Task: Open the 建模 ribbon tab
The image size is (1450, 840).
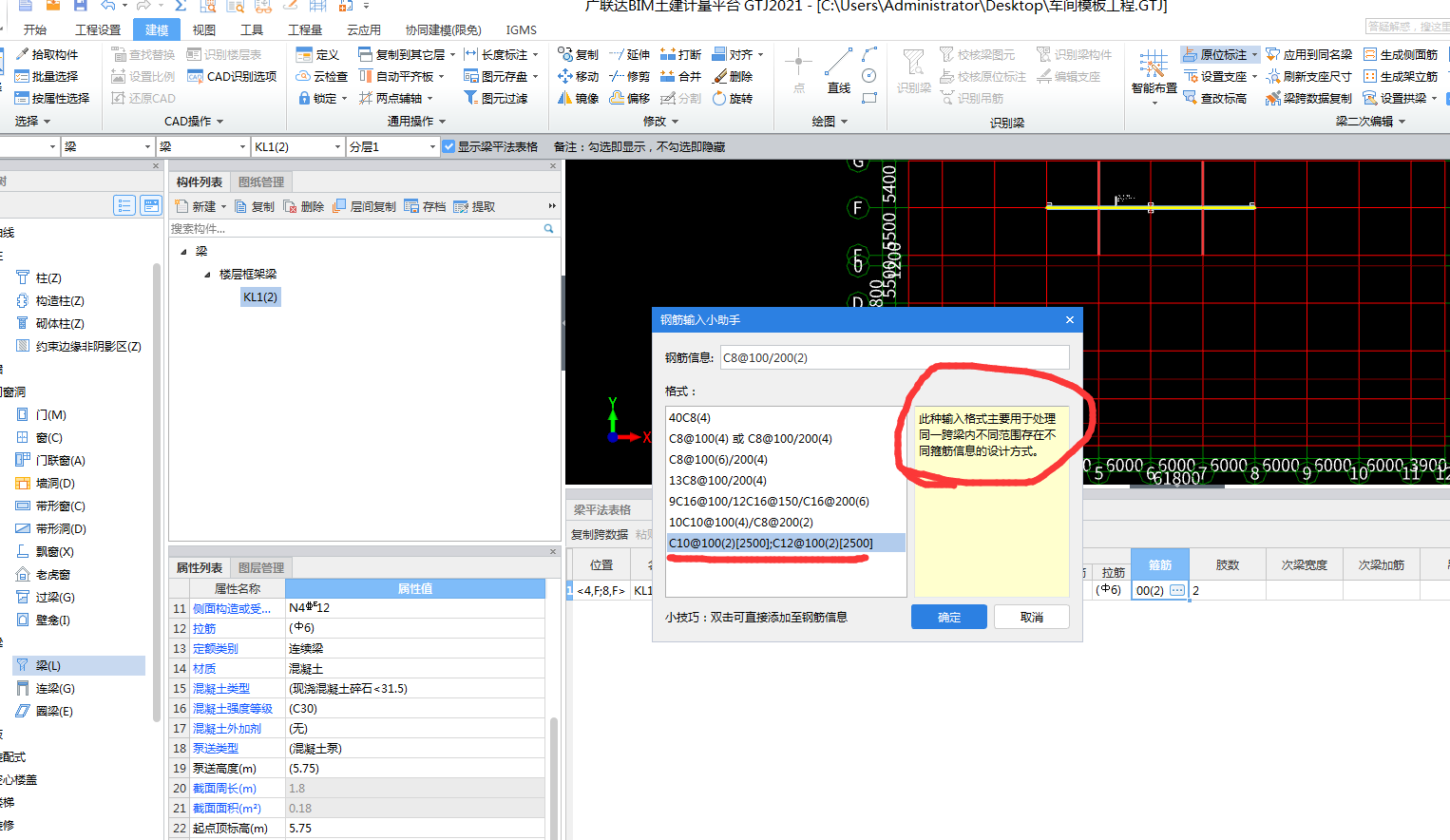Action: pos(157,29)
